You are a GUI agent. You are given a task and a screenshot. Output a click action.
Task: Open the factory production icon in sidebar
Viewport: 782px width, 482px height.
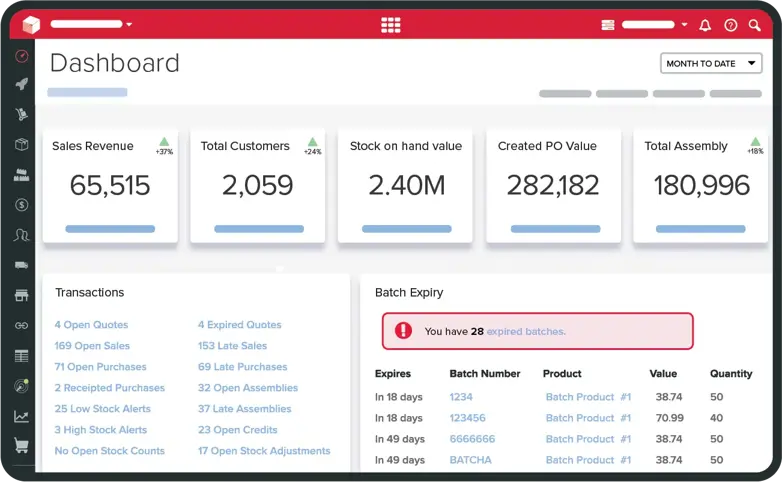21,175
